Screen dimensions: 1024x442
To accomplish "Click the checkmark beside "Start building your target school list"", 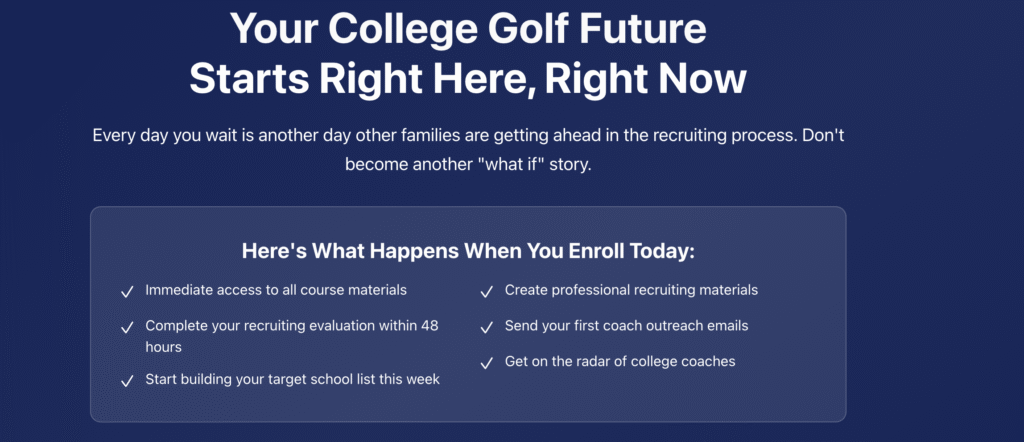I will click(x=127, y=380).
